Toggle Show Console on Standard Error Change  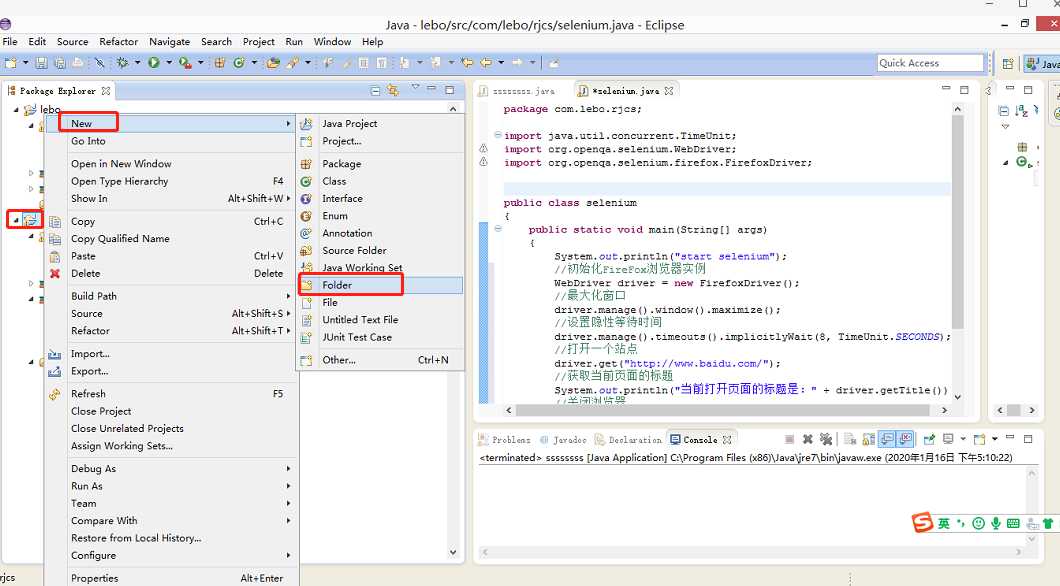tap(905, 439)
